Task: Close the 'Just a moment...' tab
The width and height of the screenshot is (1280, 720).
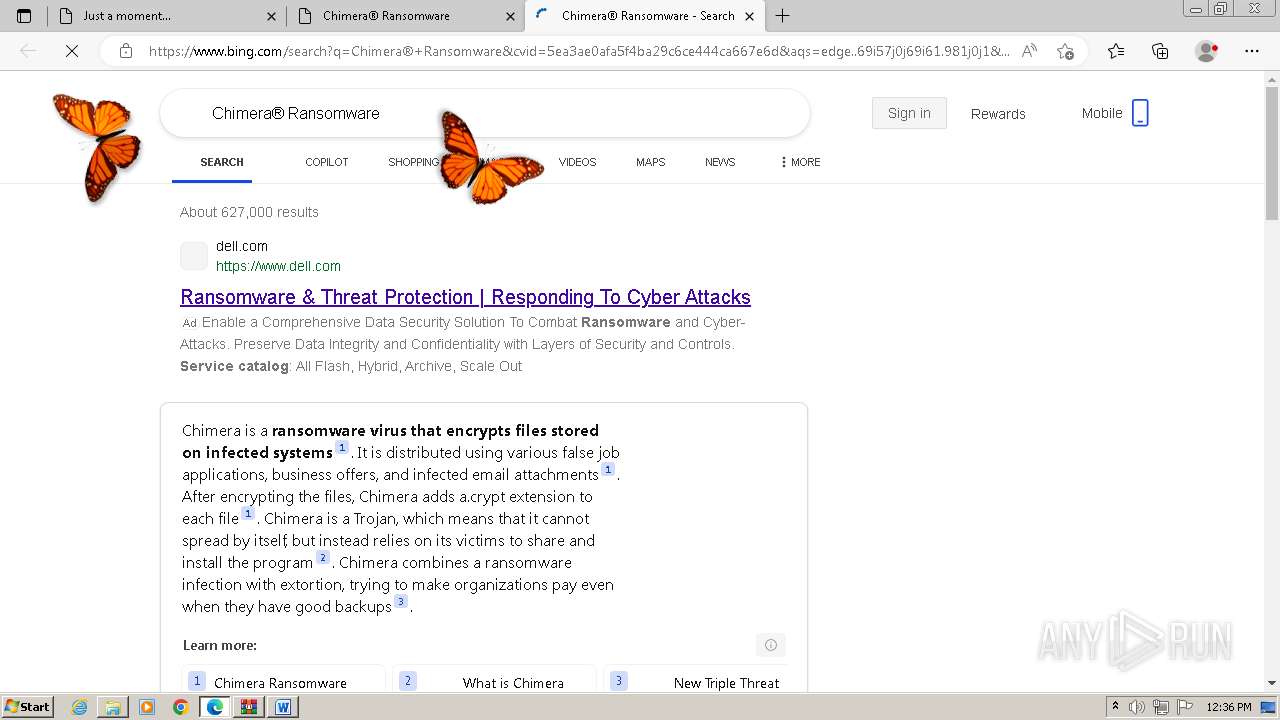Action: click(272, 16)
